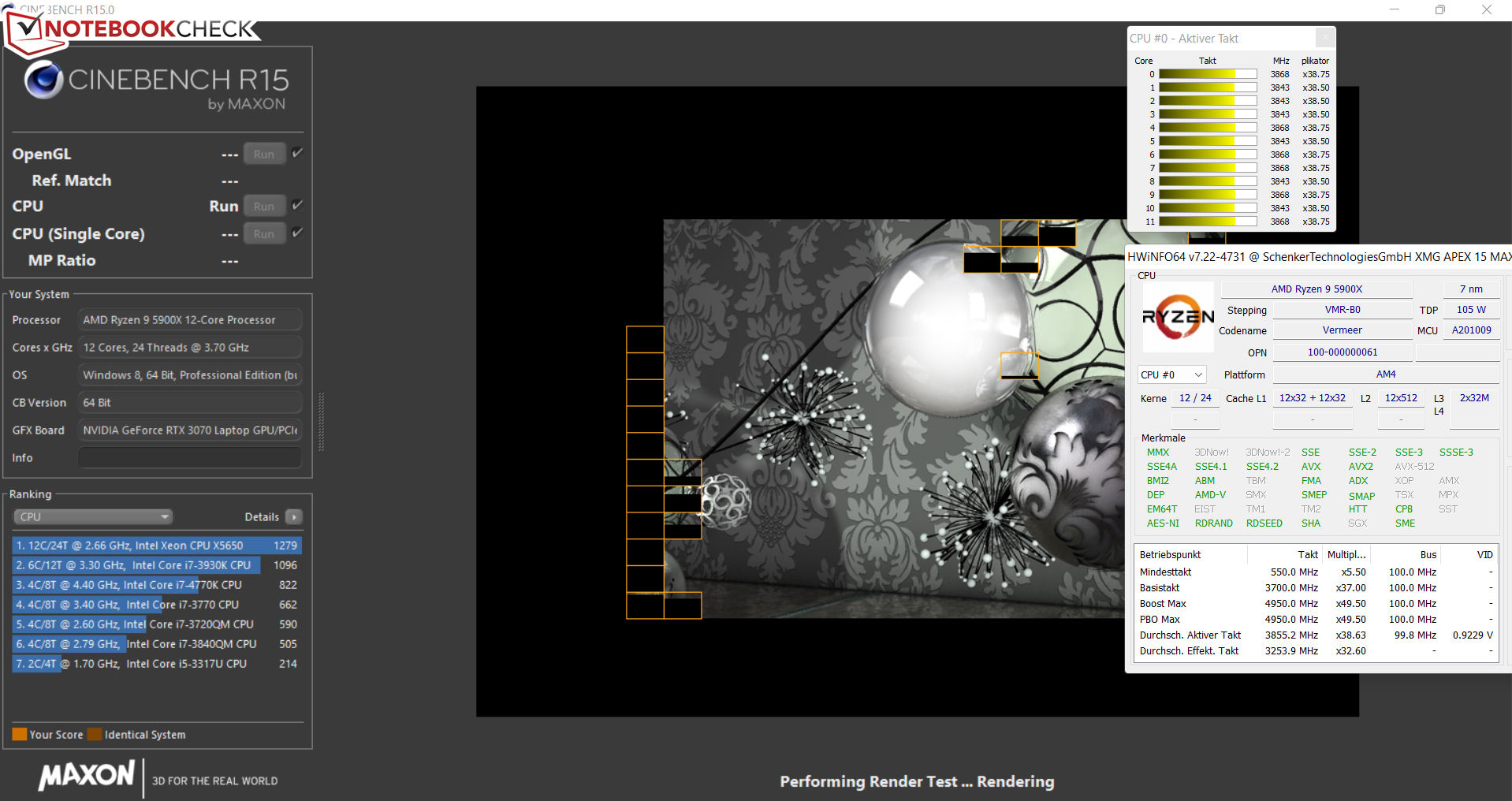
Task: Click the Processor field in Your System
Action: [190, 320]
